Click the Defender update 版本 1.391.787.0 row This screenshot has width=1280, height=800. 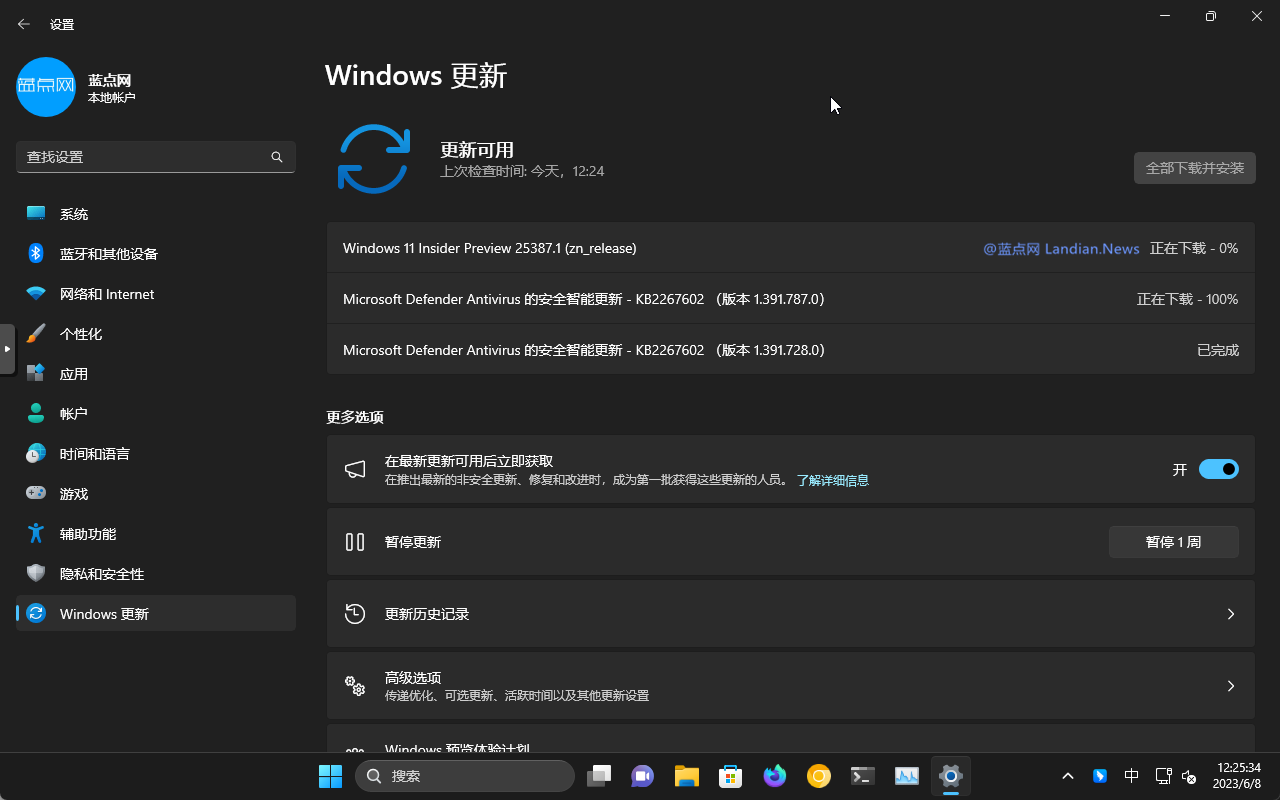click(x=790, y=299)
